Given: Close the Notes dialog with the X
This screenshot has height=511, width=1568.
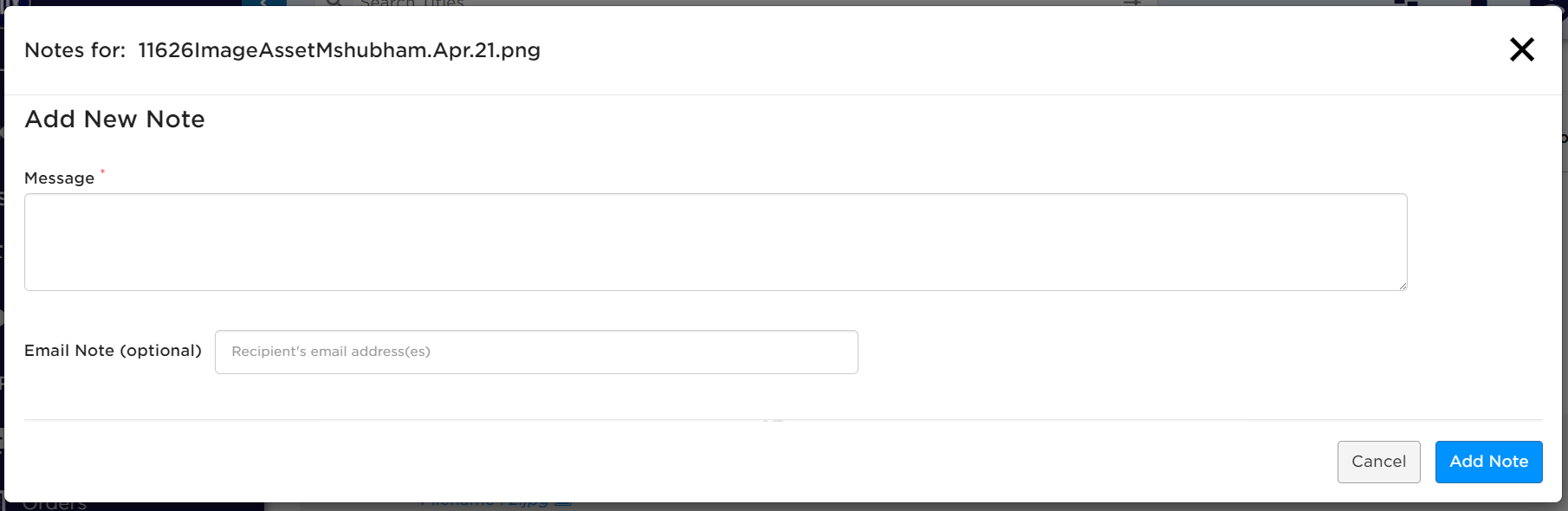Looking at the screenshot, I should pyautogui.click(x=1522, y=49).
